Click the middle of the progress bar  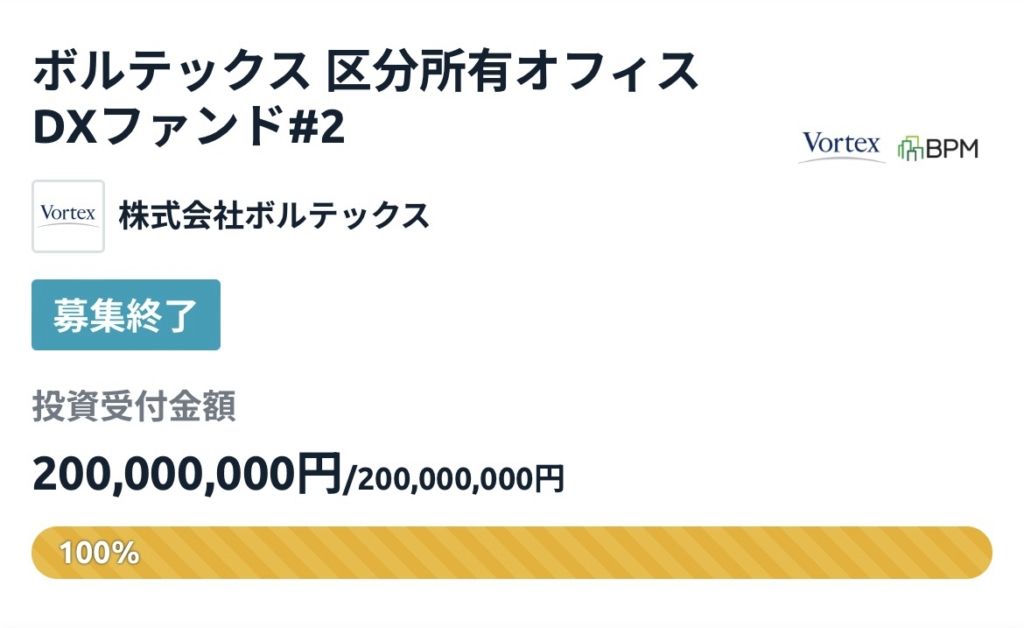pos(512,552)
